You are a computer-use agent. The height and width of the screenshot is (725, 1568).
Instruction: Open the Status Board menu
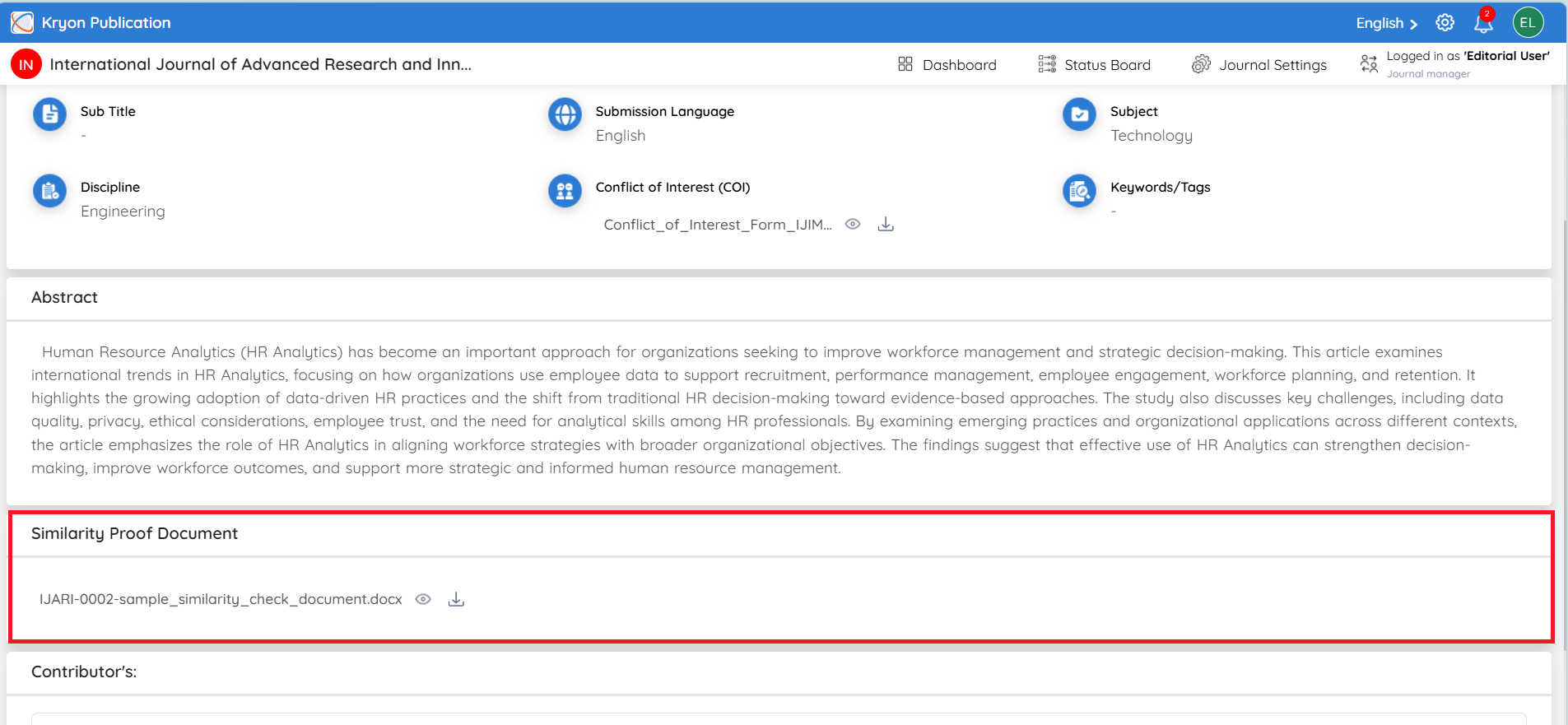coord(1095,64)
